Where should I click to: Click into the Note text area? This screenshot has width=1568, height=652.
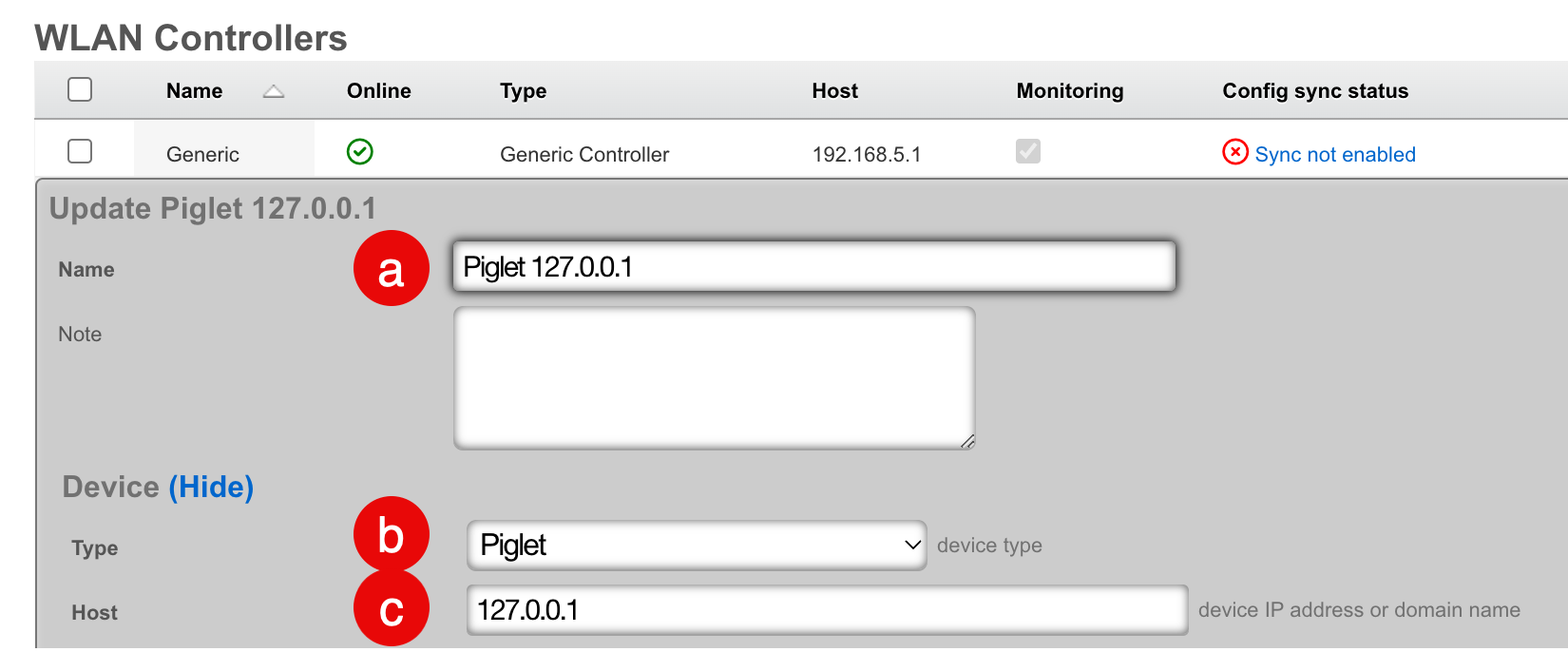(x=714, y=378)
